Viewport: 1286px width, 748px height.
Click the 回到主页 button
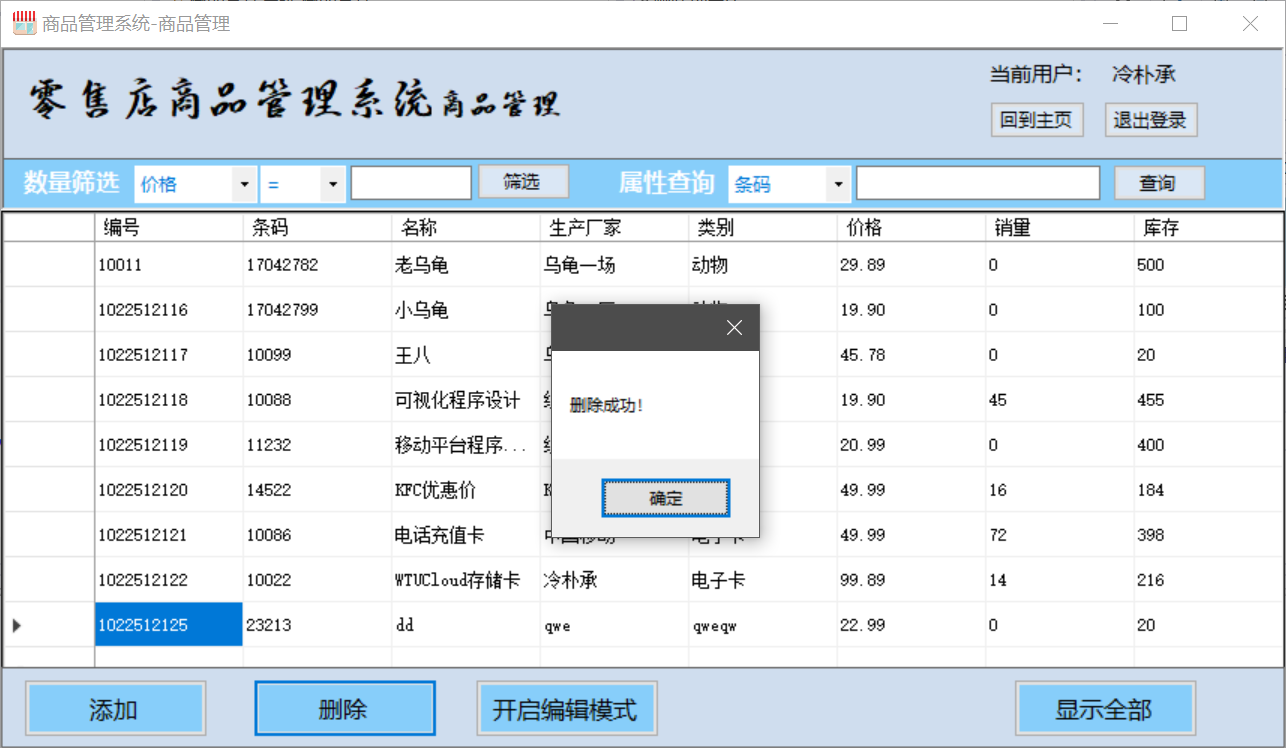click(1037, 120)
